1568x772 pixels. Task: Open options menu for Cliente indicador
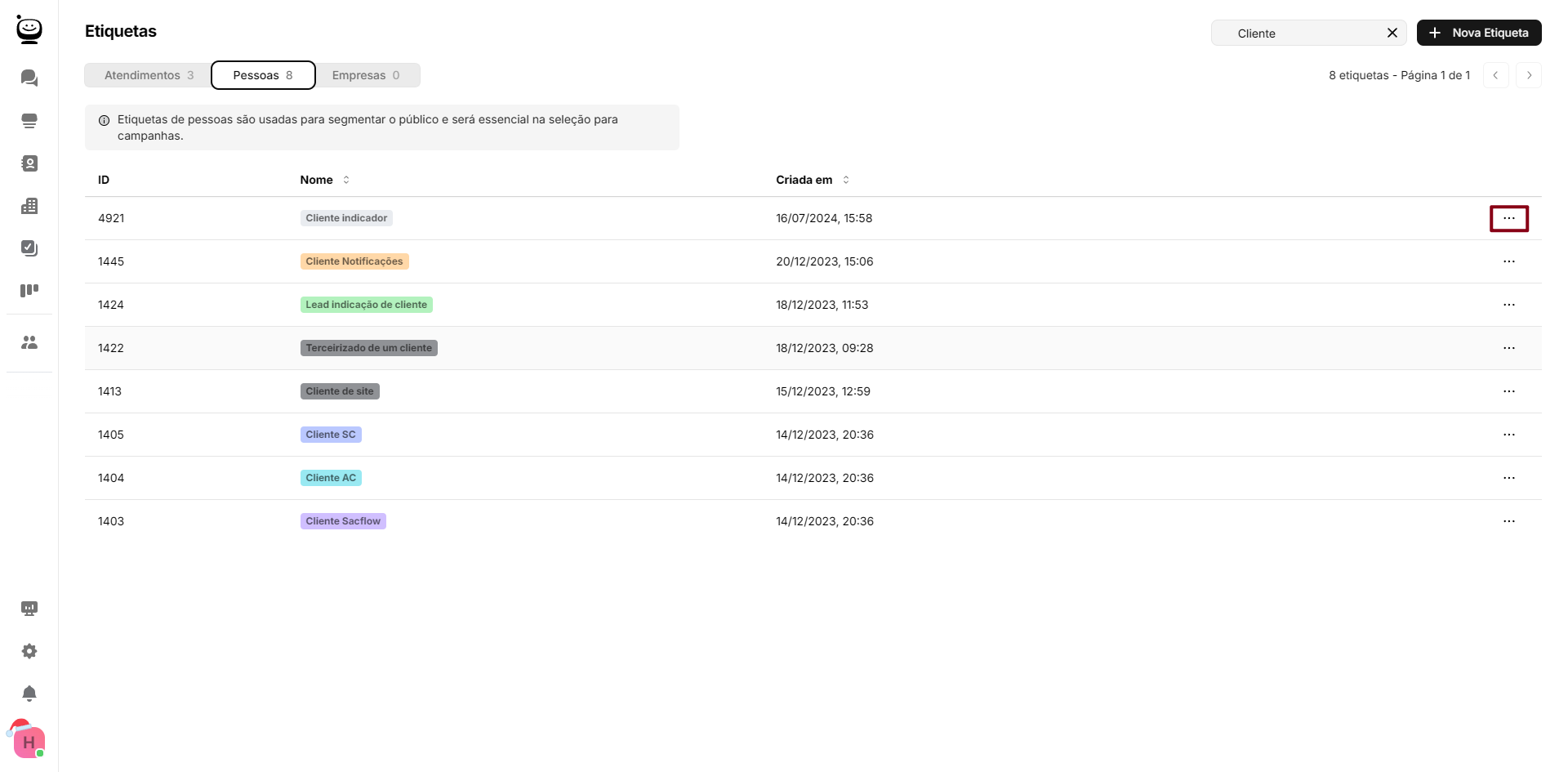(x=1508, y=218)
